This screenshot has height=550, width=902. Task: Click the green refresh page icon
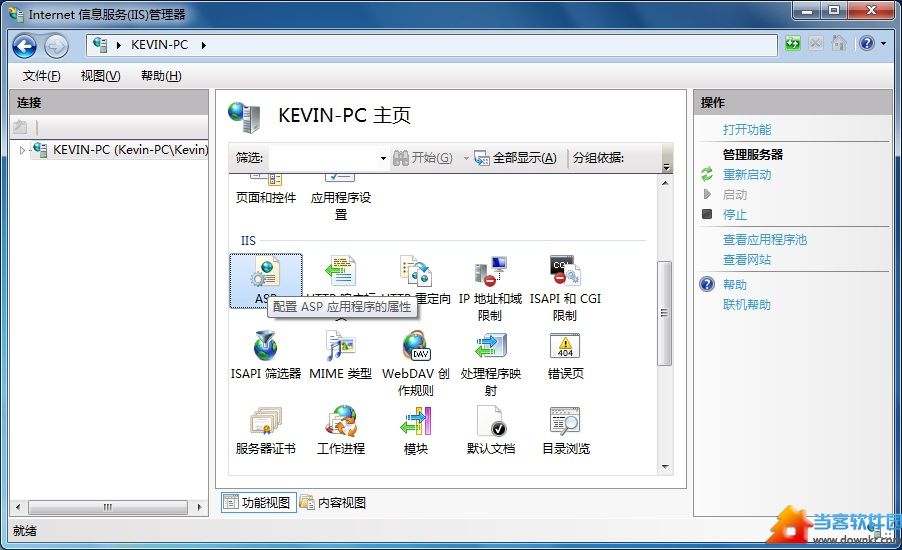(x=793, y=44)
